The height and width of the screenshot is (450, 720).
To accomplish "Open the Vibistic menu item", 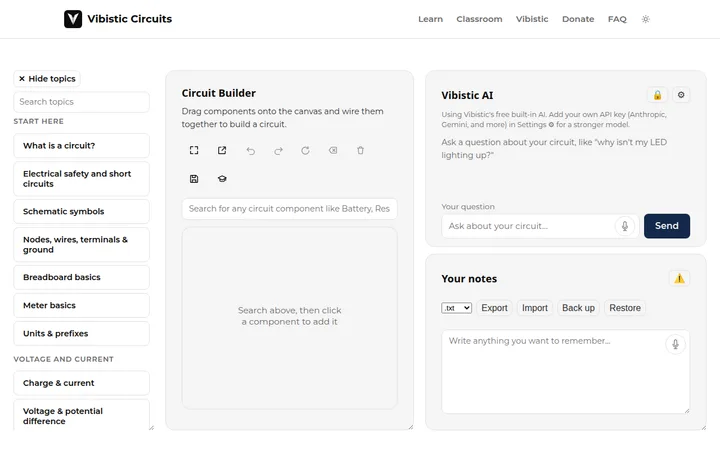I will coord(532,19).
